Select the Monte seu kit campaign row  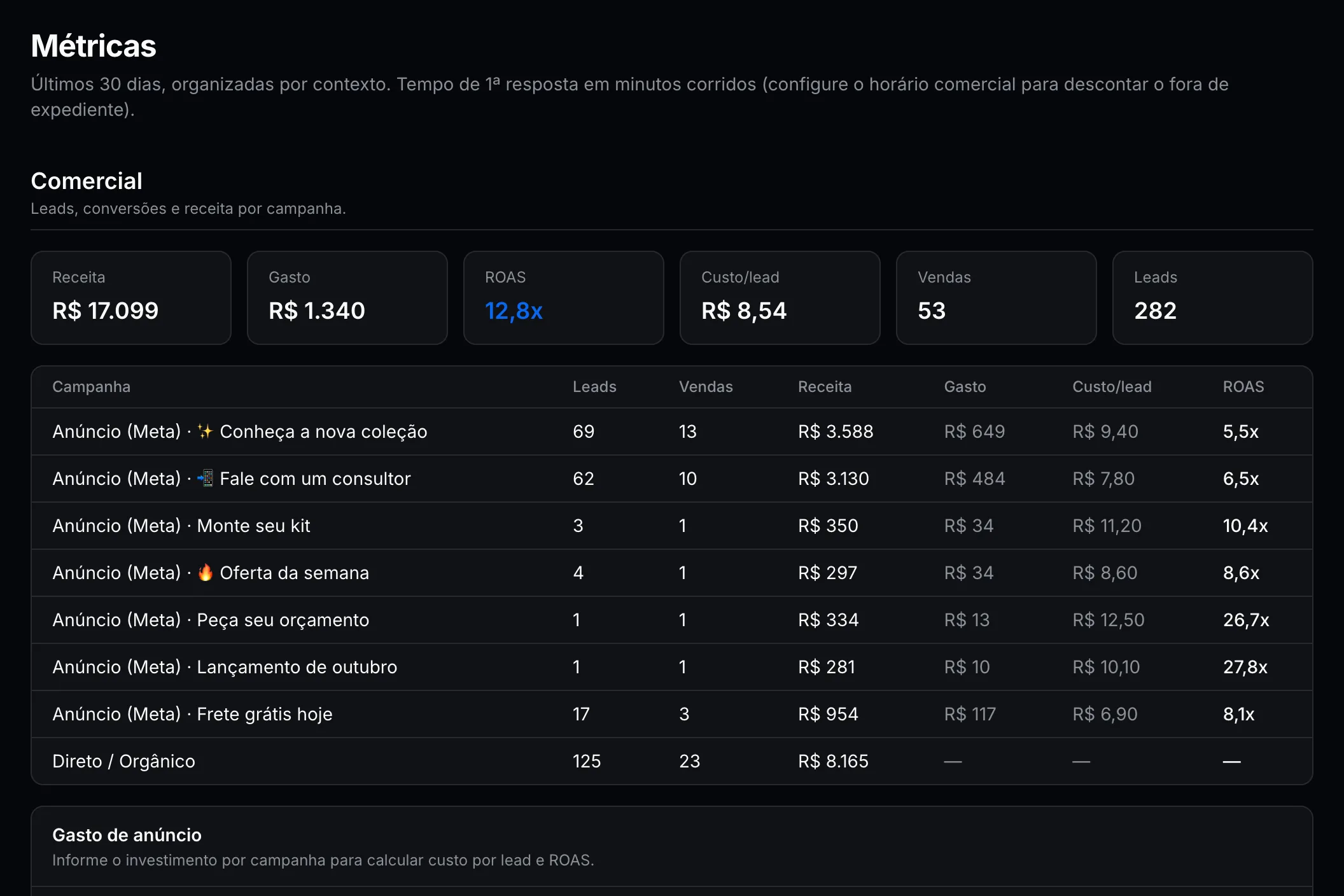tap(672, 526)
